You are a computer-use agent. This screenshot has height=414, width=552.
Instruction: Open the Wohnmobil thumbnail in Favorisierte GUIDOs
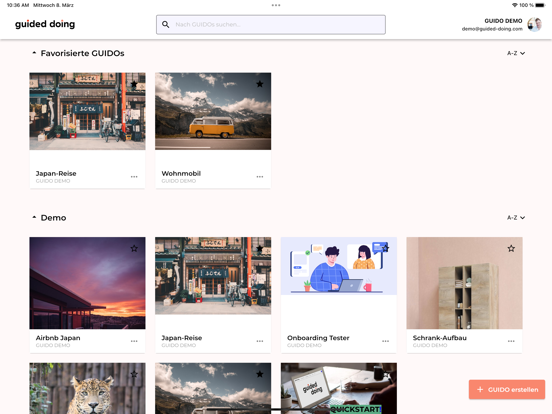tap(213, 111)
